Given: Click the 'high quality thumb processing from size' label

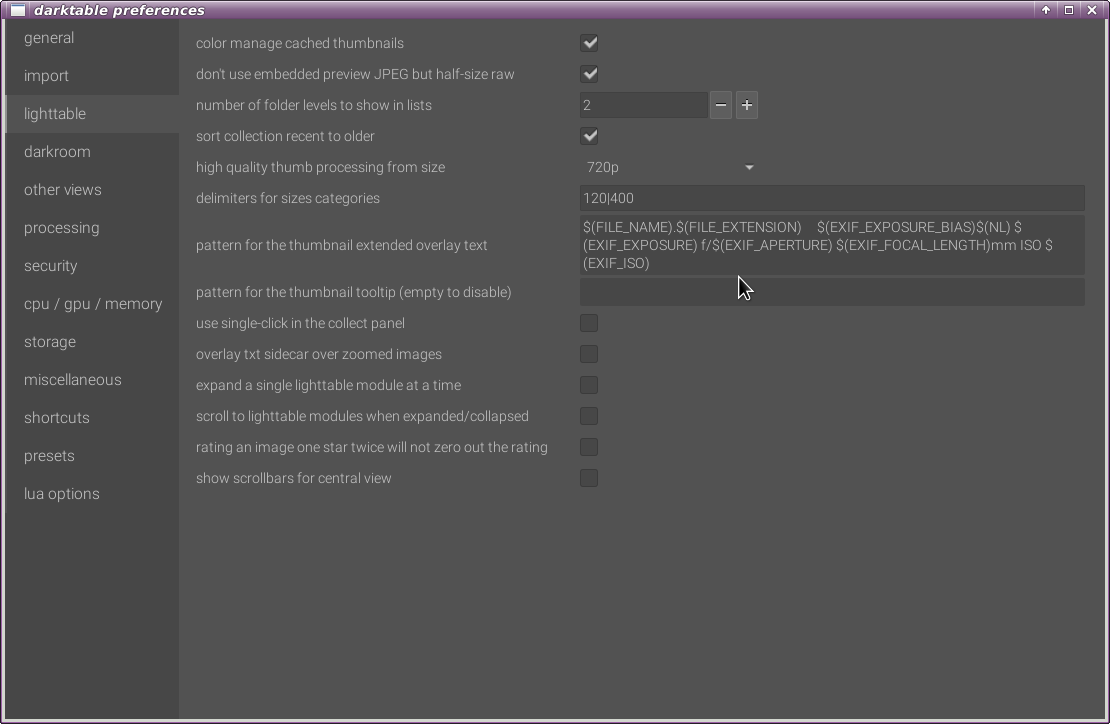Looking at the screenshot, I should point(320,168).
